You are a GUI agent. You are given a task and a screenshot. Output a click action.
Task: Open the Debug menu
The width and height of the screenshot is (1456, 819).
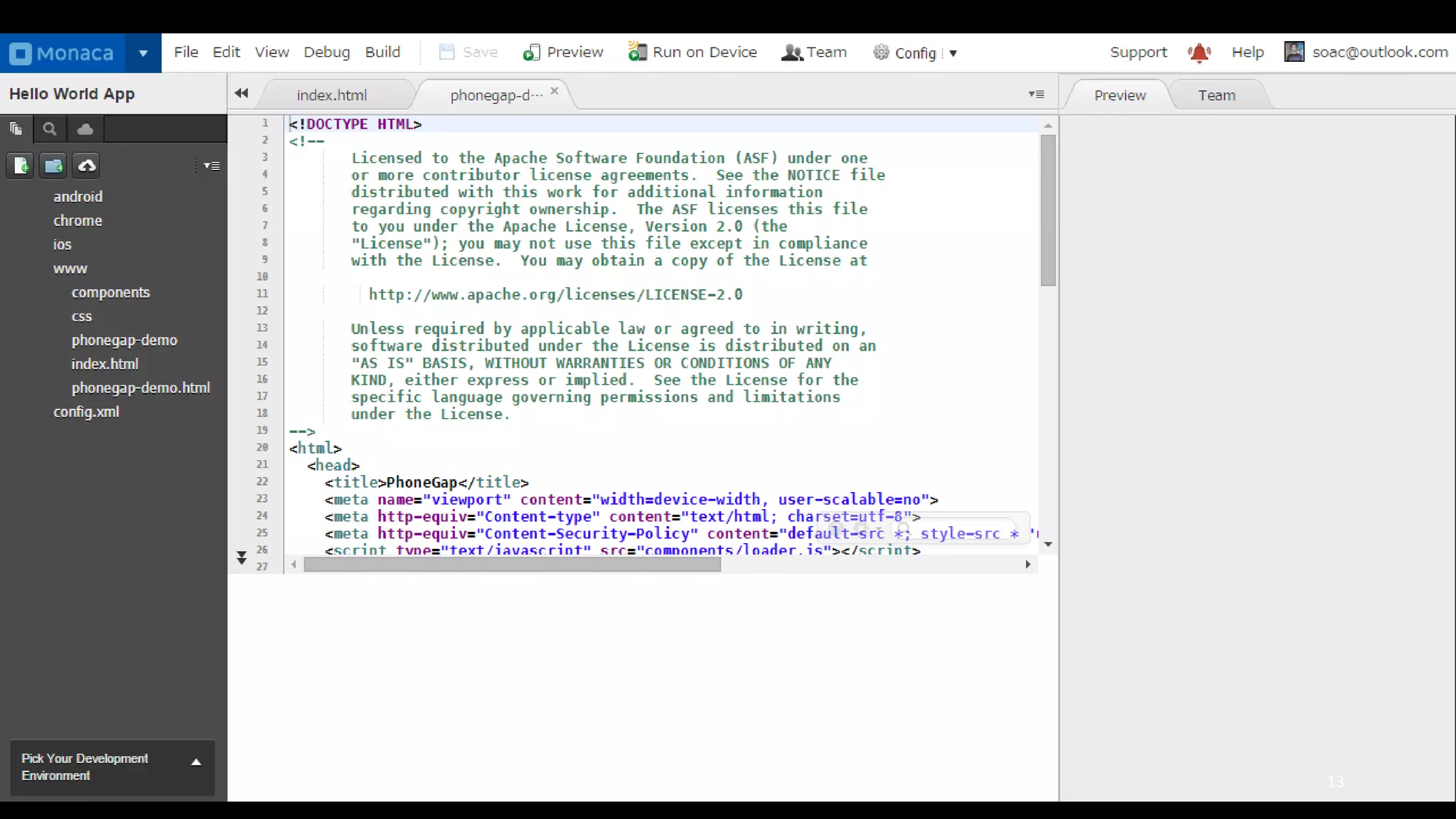click(x=326, y=53)
